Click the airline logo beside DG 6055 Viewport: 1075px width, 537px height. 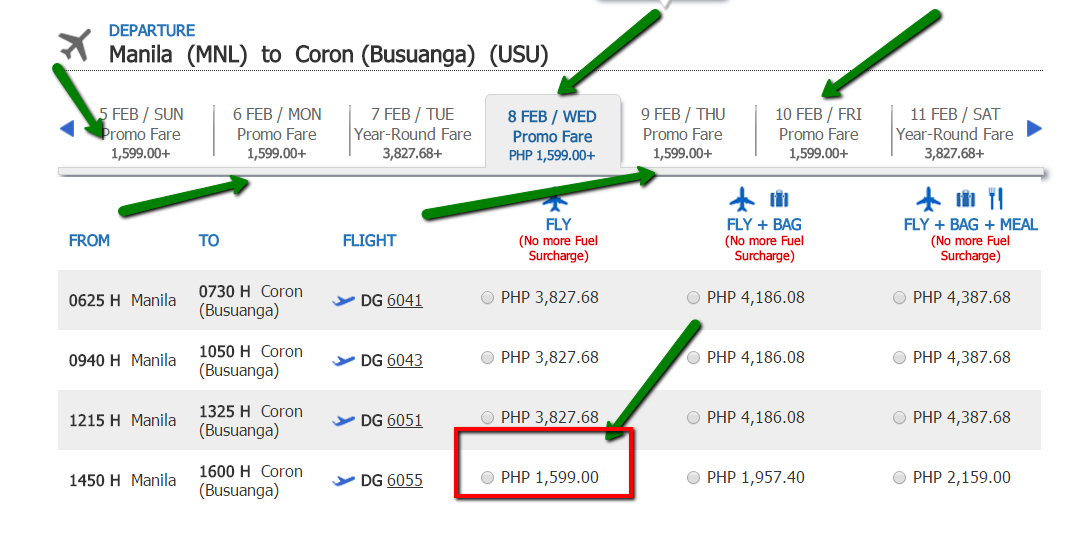pyautogui.click(x=344, y=480)
